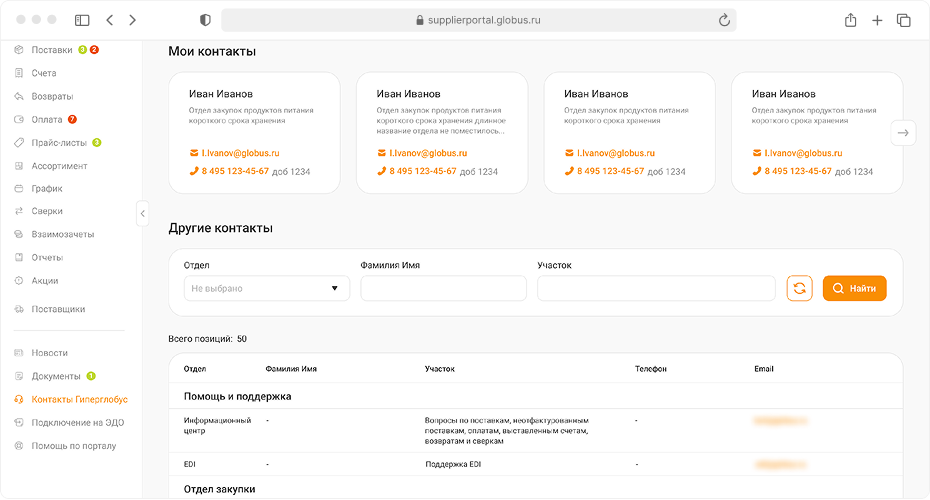This screenshot has height=500, width=930.
Task: Click blurred email in EDI row
Action: pos(781,464)
